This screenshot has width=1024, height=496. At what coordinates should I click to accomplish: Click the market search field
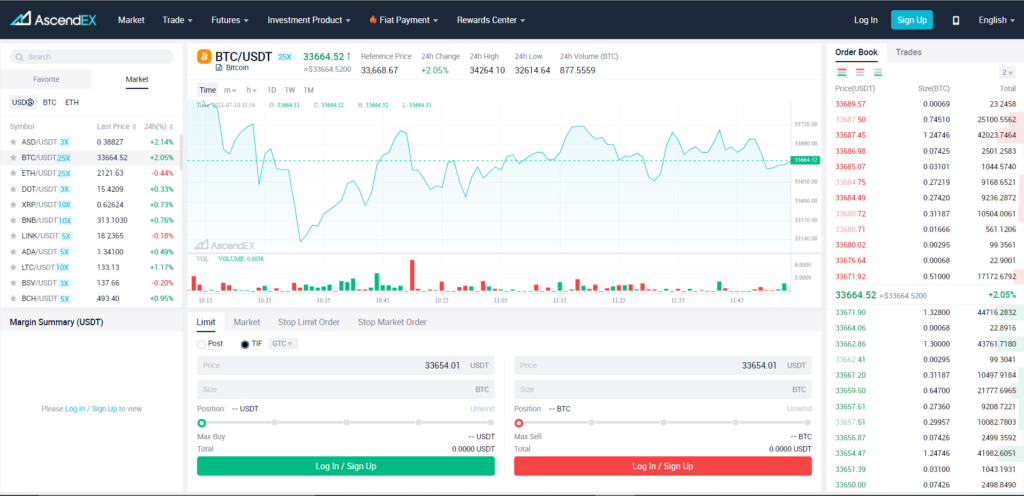(x=91, y=57)
